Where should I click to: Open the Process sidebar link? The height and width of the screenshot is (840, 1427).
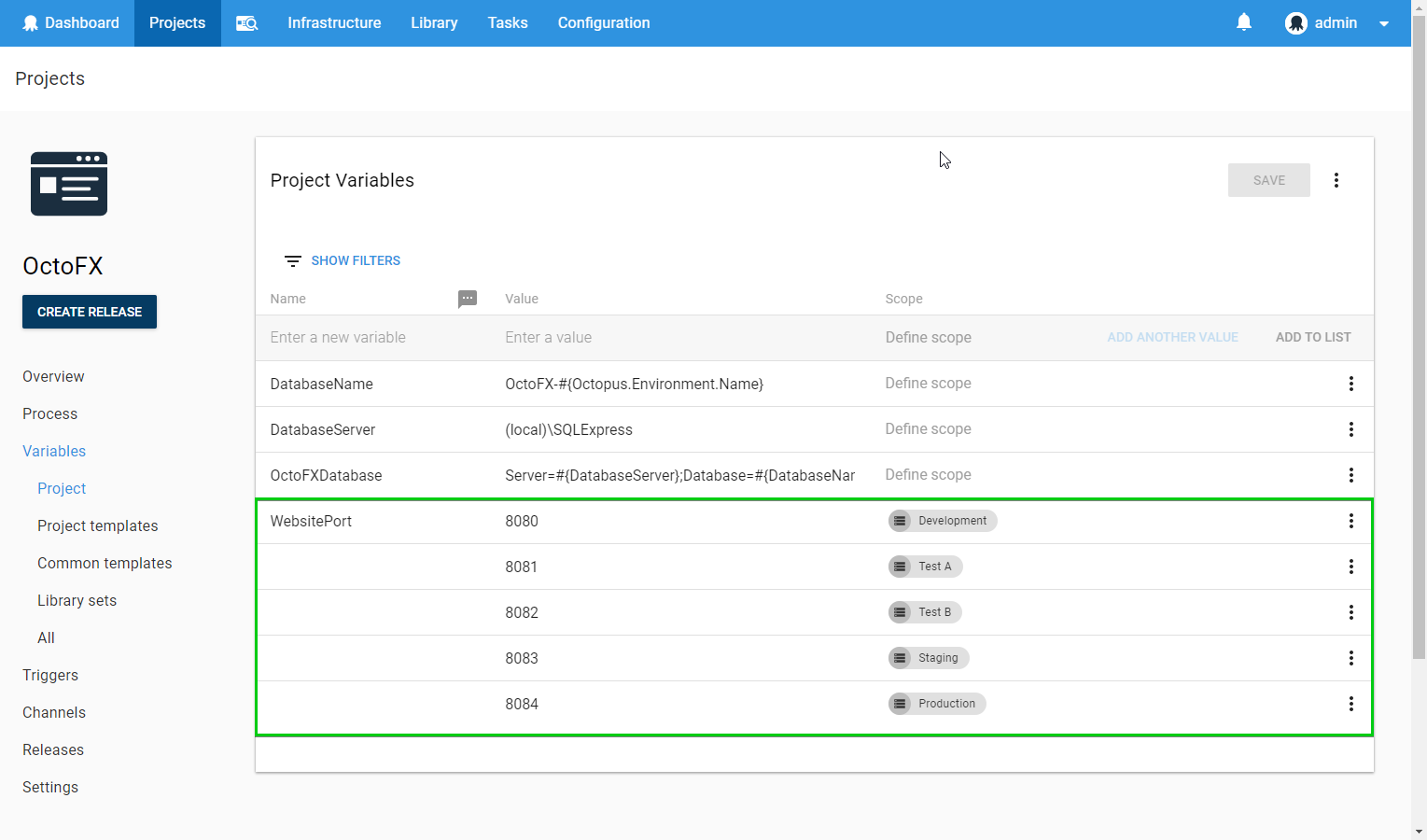click(x=50, y=413)
